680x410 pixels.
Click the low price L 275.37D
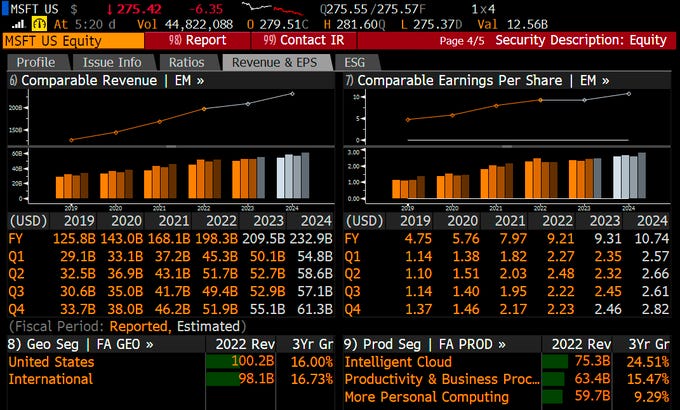(432, 24)
